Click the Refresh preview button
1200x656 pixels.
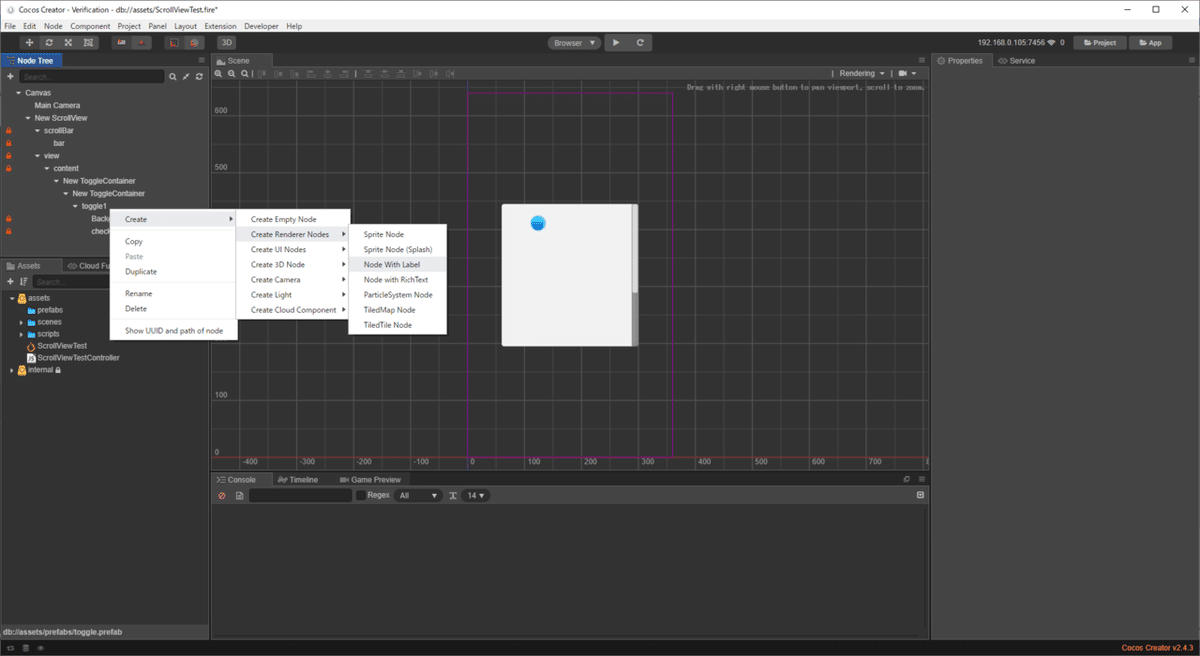640,43
